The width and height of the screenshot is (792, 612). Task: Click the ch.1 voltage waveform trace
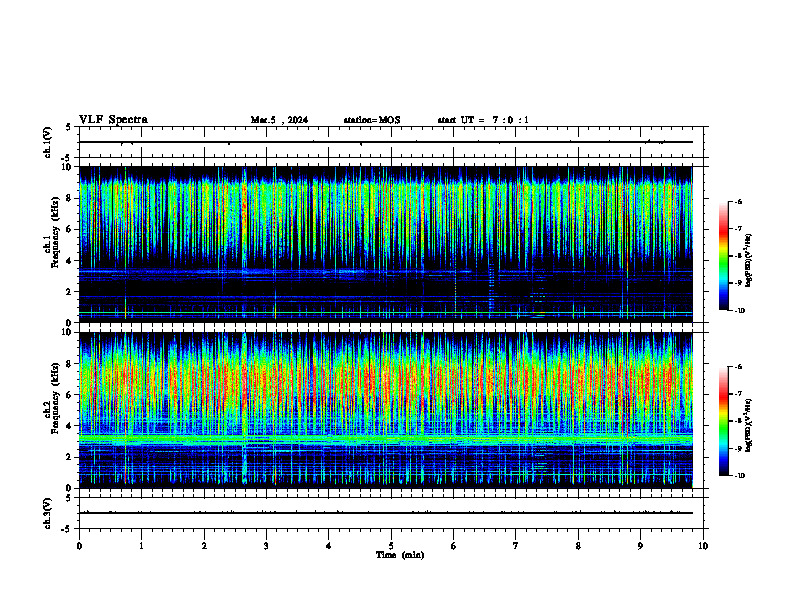tap(386, 142)
